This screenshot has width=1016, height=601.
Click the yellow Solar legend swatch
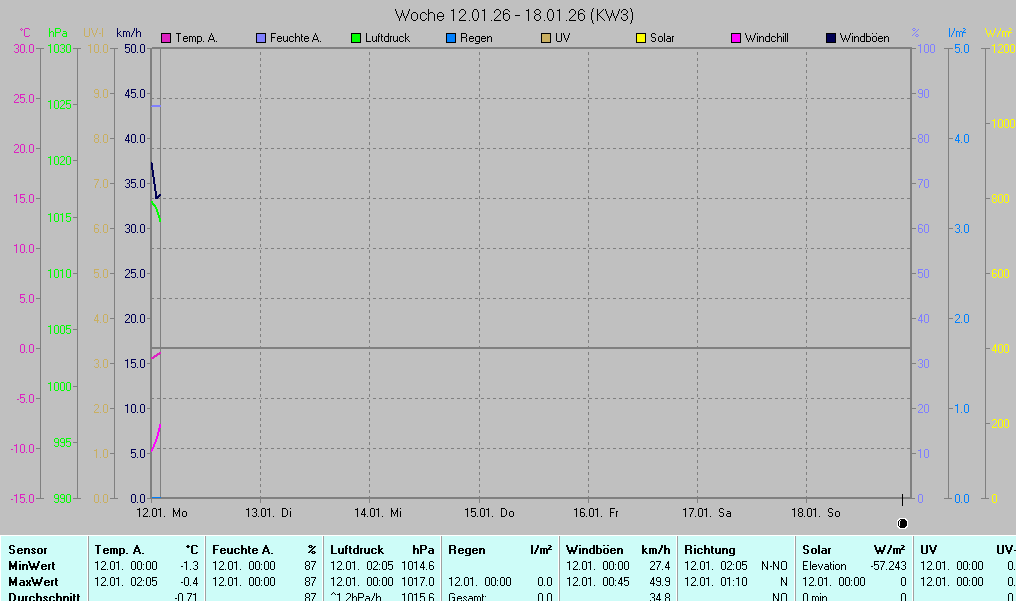coord(641,38)
